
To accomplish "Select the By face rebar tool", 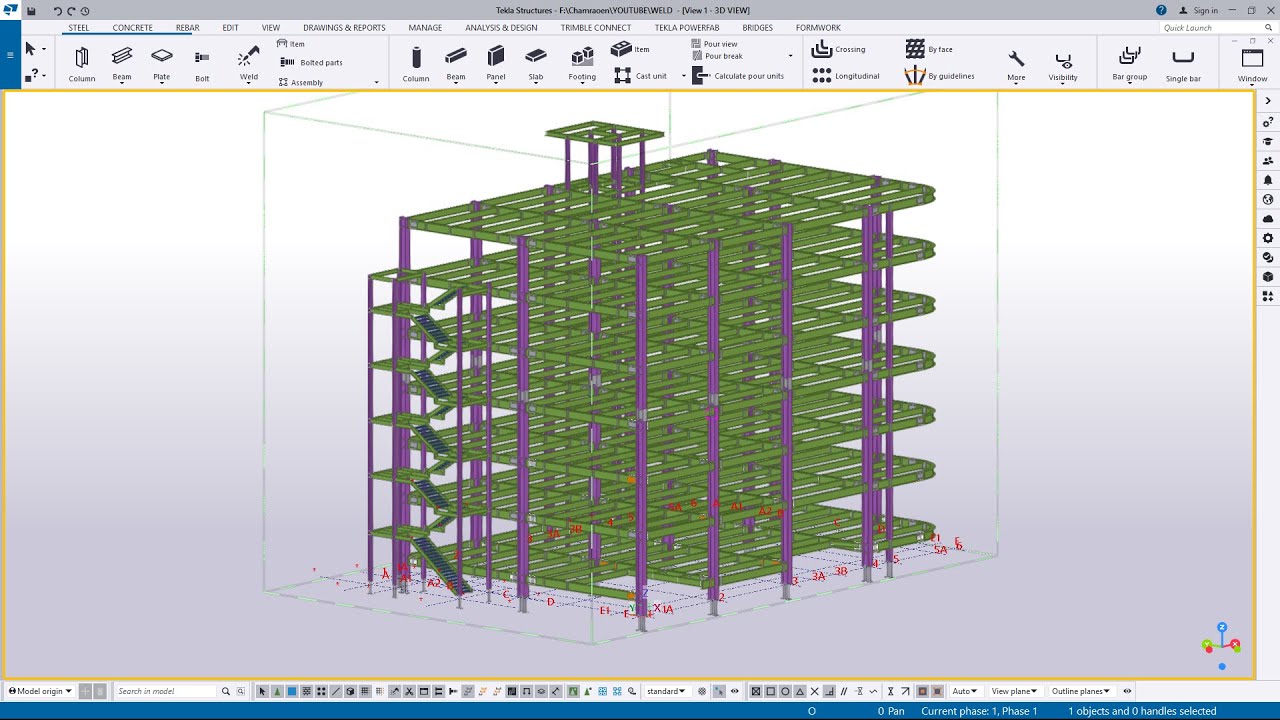I will click(x=929, y=49).
